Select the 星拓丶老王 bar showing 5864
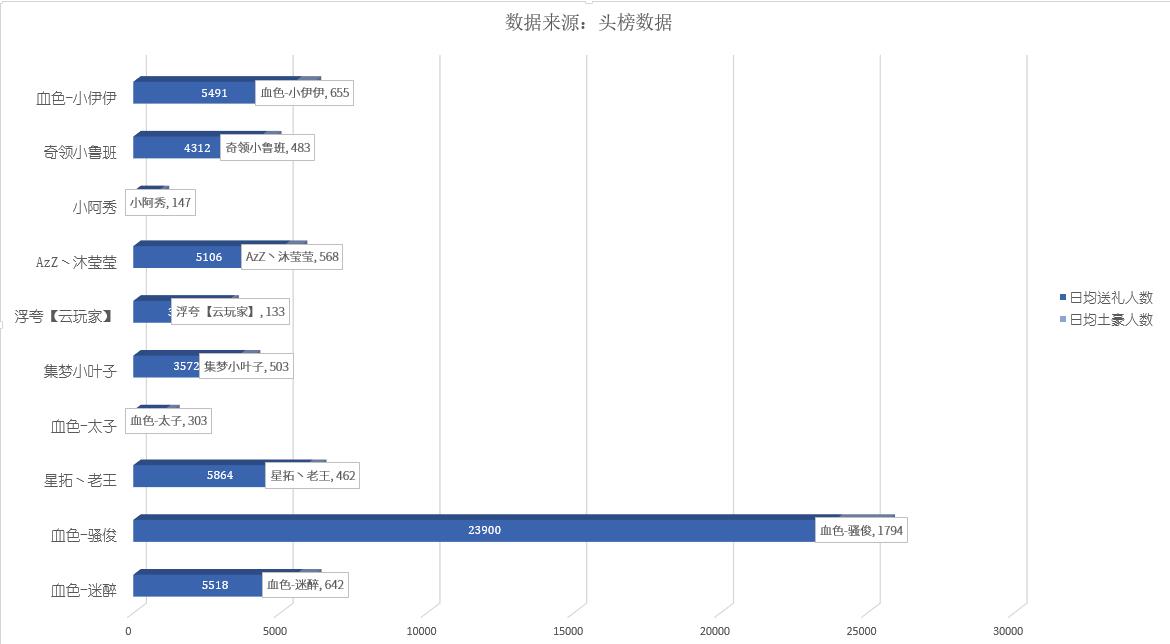Viewport: 1170px width, 644px height. pos(199,476)
